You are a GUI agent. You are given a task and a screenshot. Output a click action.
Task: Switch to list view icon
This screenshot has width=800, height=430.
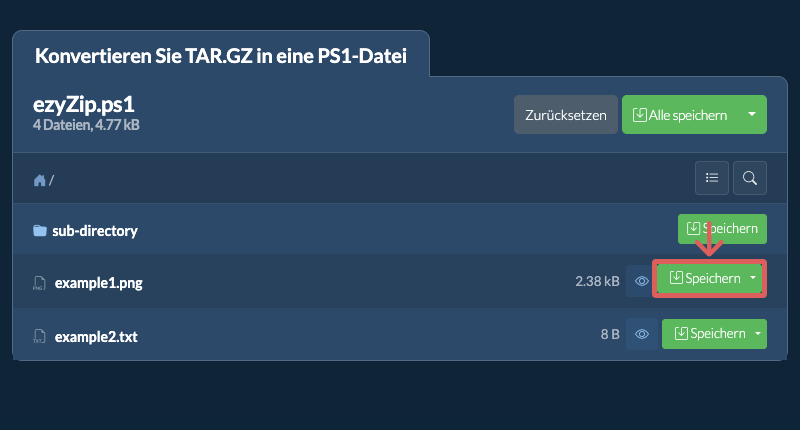click(x=712, y=178)
